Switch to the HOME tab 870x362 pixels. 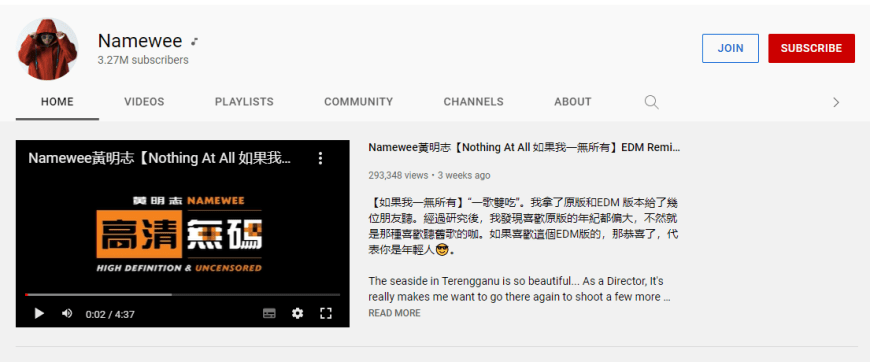coord(57,102)
